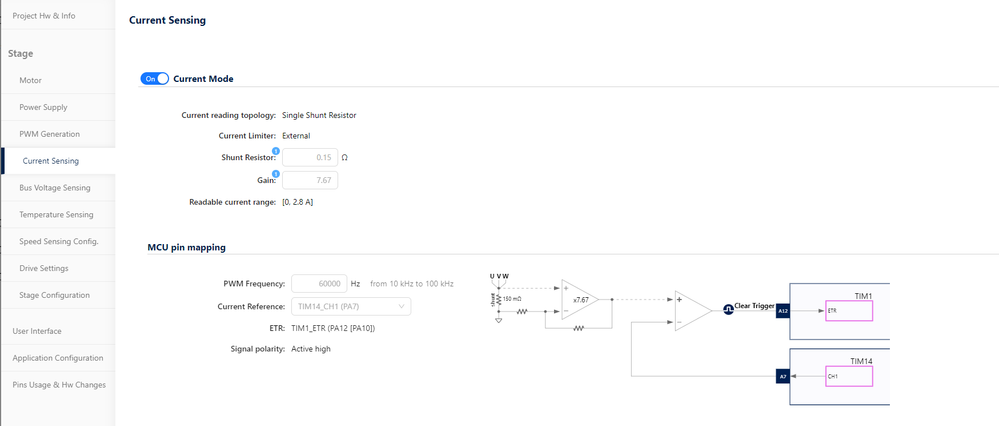Screen dimensions: 999x426
Task: Click the info badge above Shunt Resistor
Action: click(276, 150)
